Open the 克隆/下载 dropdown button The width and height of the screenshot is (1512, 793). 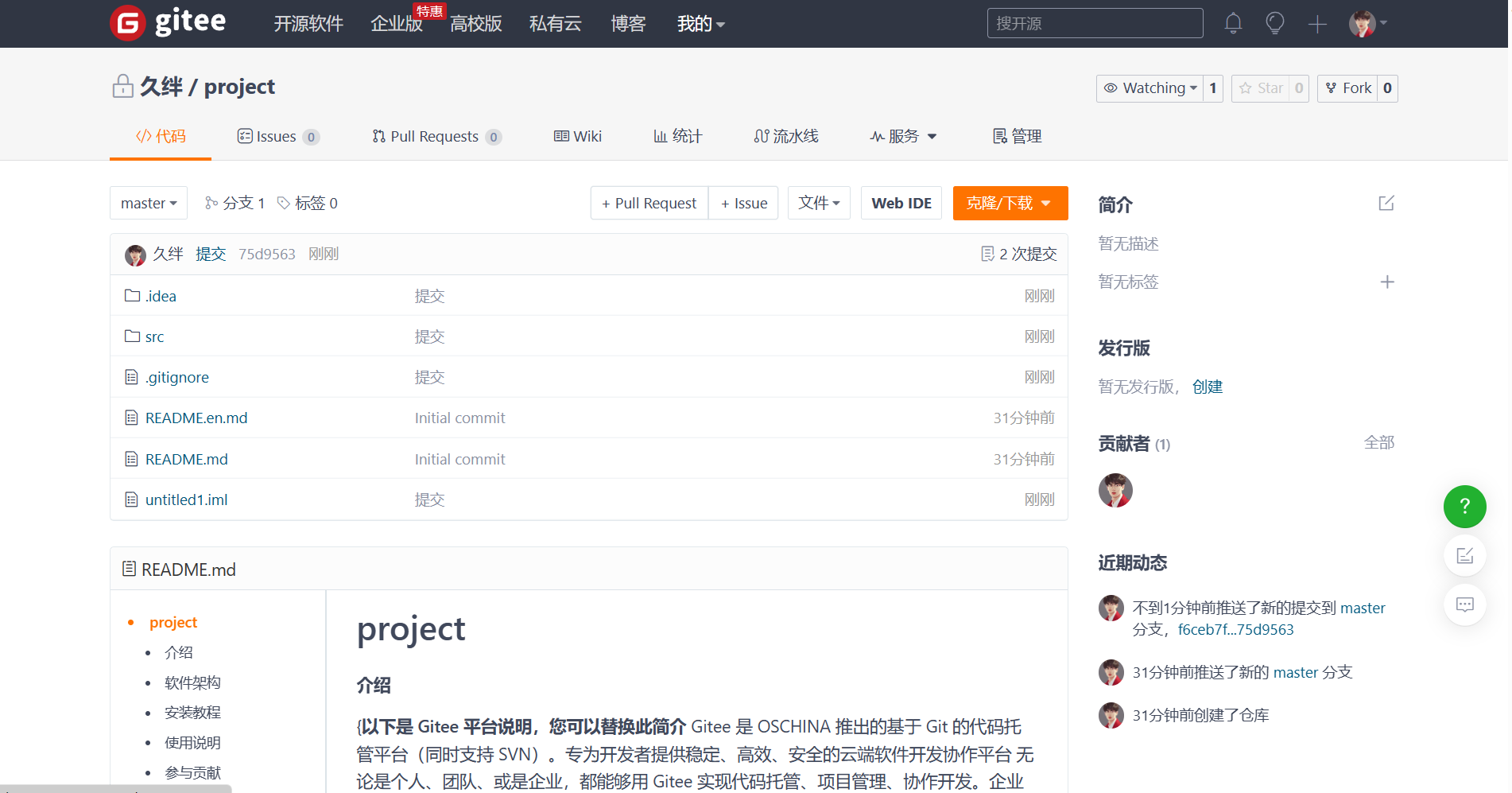point(1010,204)
